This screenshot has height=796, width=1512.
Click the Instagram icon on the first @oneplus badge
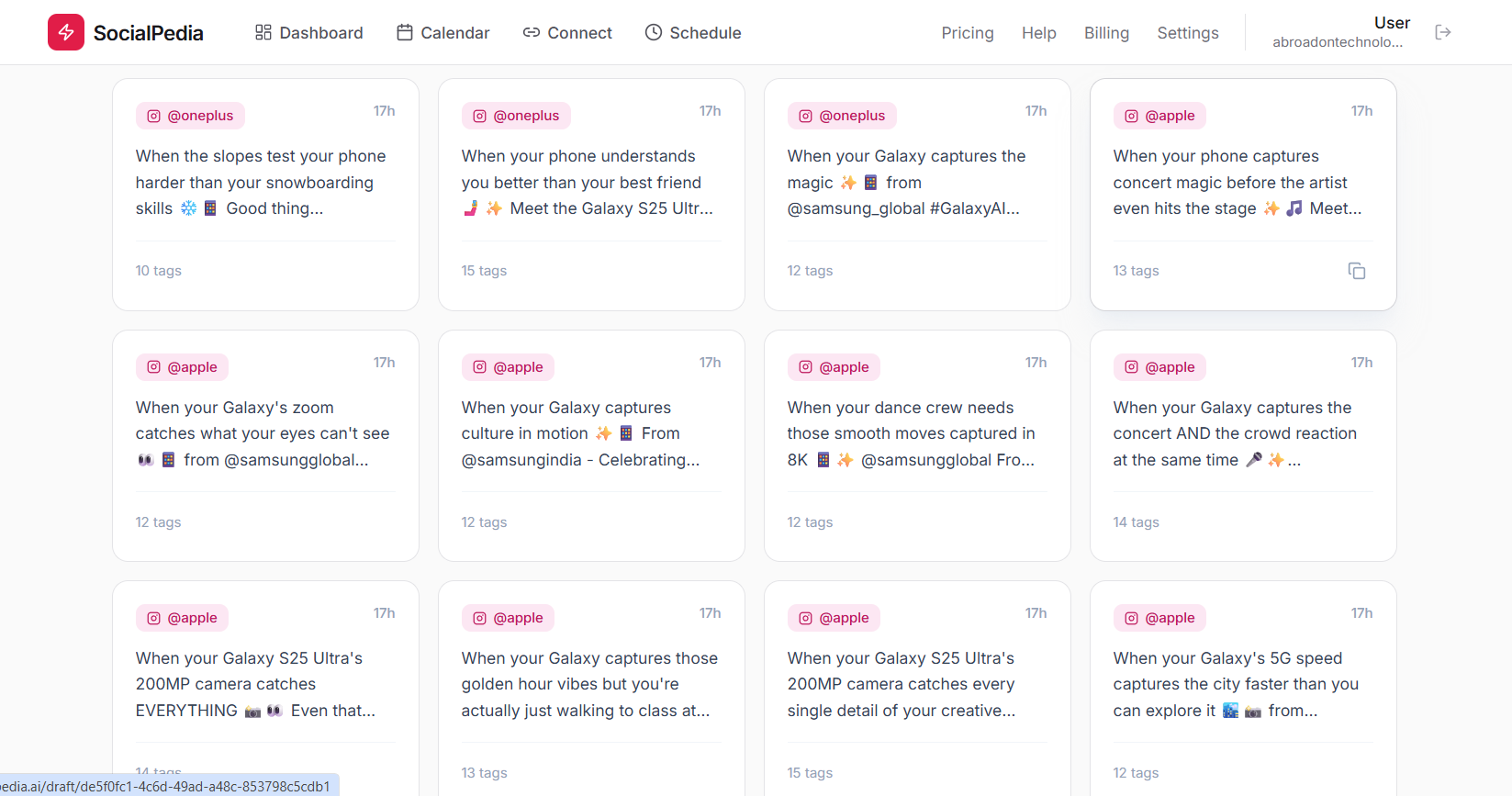152,116
